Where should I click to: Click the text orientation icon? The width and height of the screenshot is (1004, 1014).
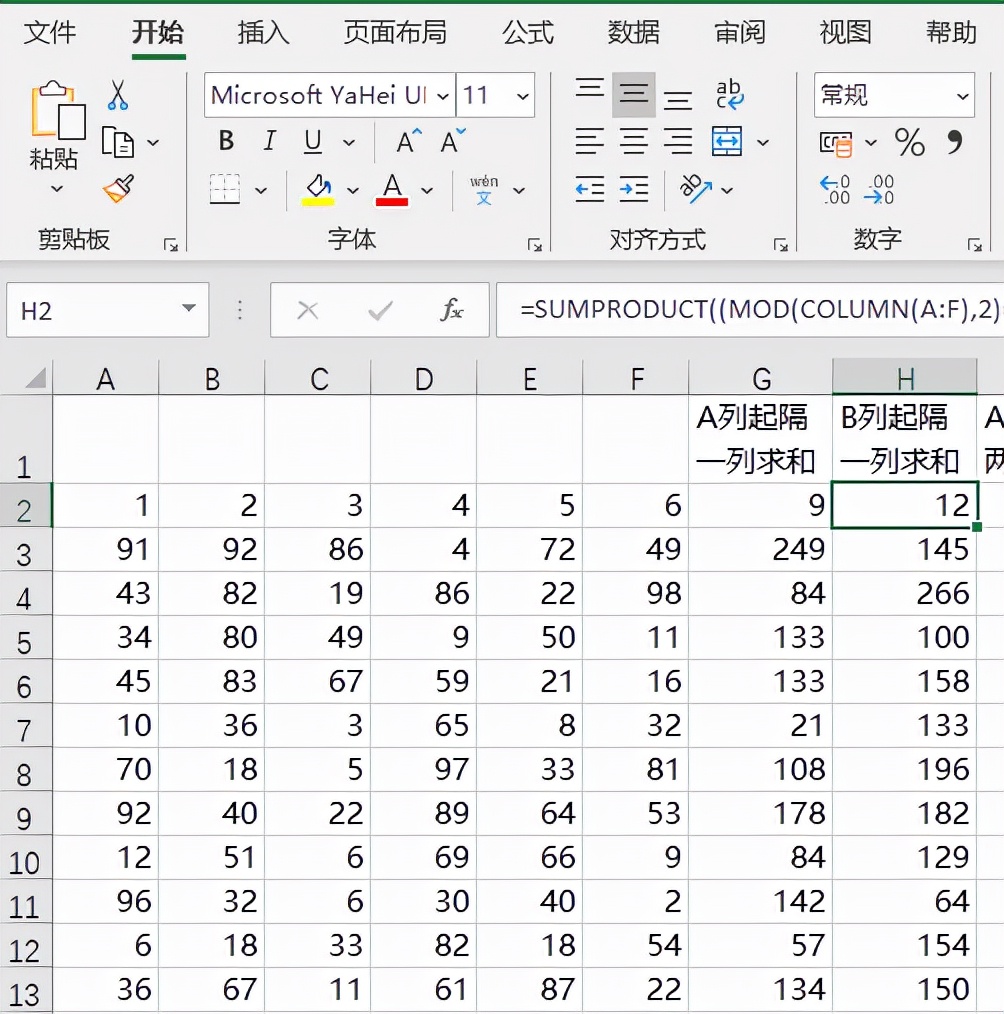tap(695, 189)
